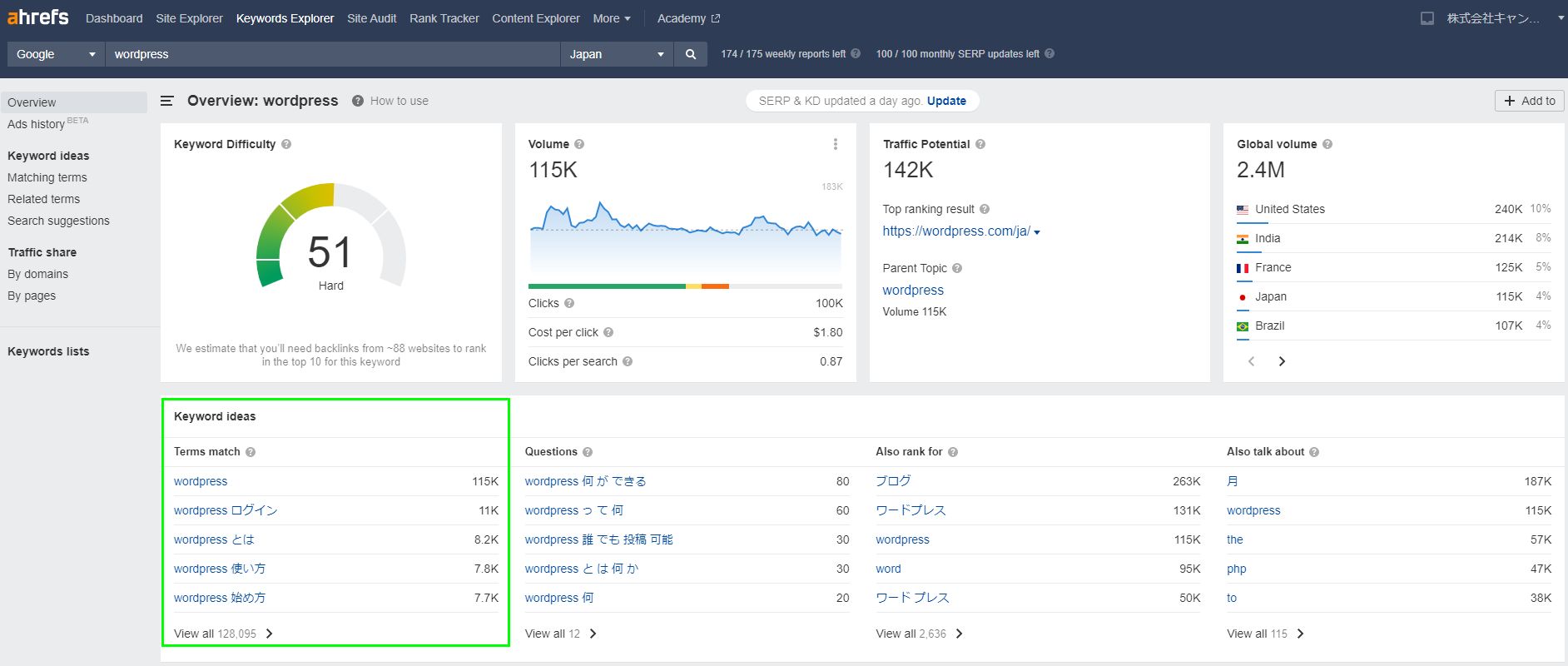Click the Parent Topic info icon

coord(957,268)
